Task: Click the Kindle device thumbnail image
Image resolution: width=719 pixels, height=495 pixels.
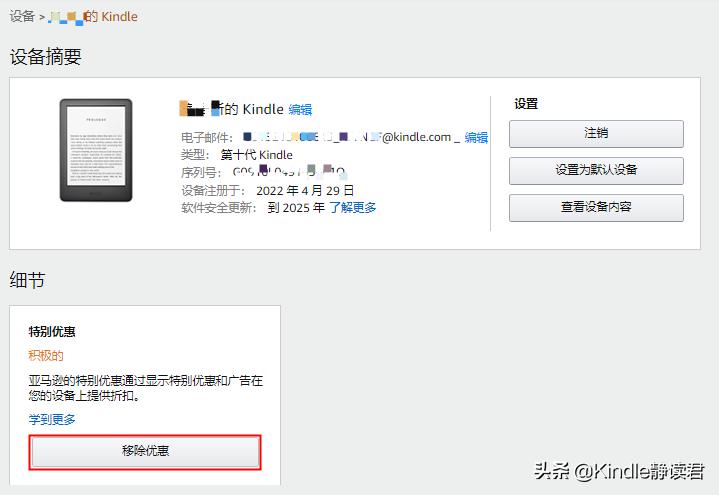Action: click(x=96, y=150)
